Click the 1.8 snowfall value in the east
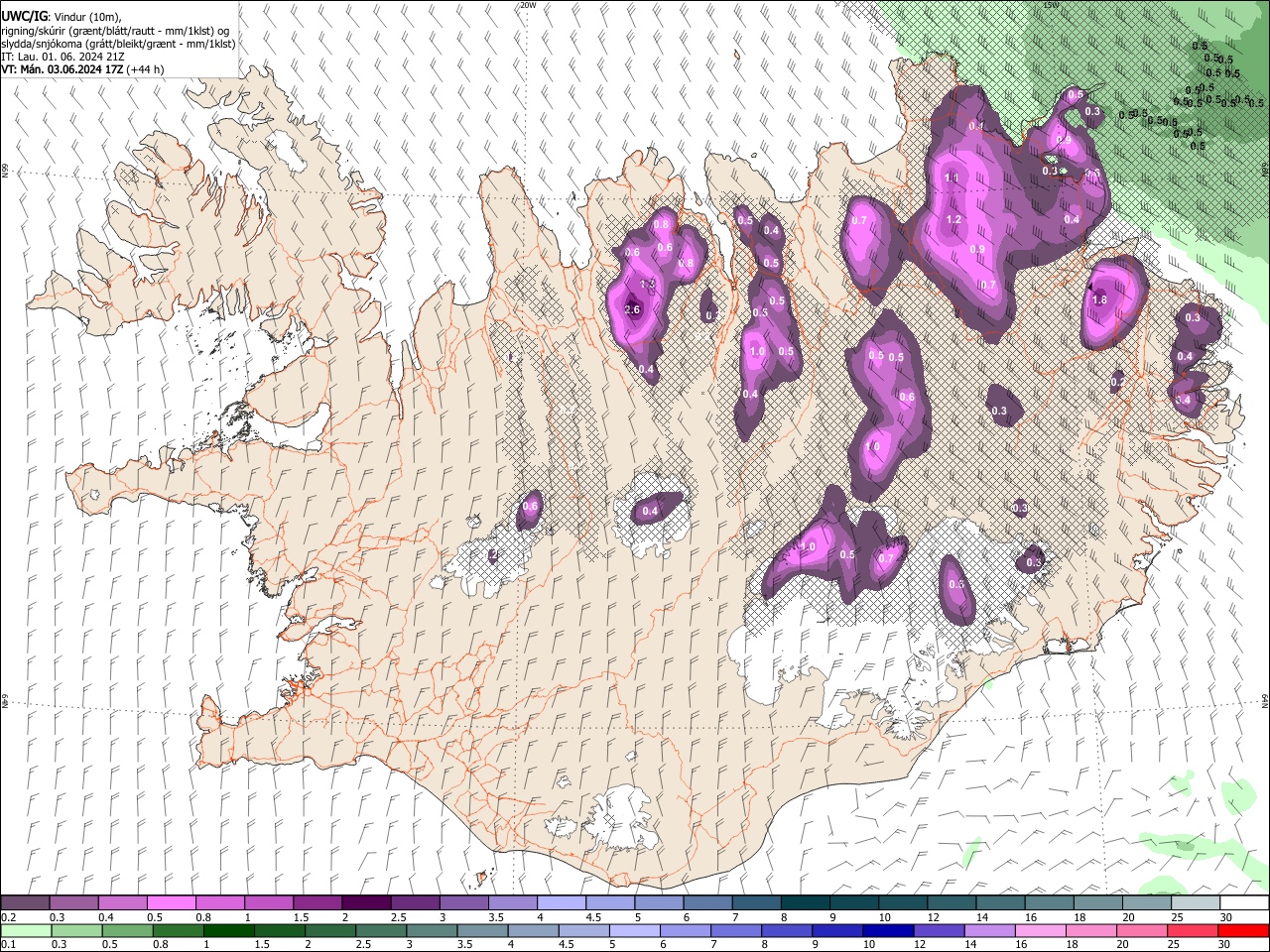Viewport: 1270px width, 952px height. (1099, 299)
